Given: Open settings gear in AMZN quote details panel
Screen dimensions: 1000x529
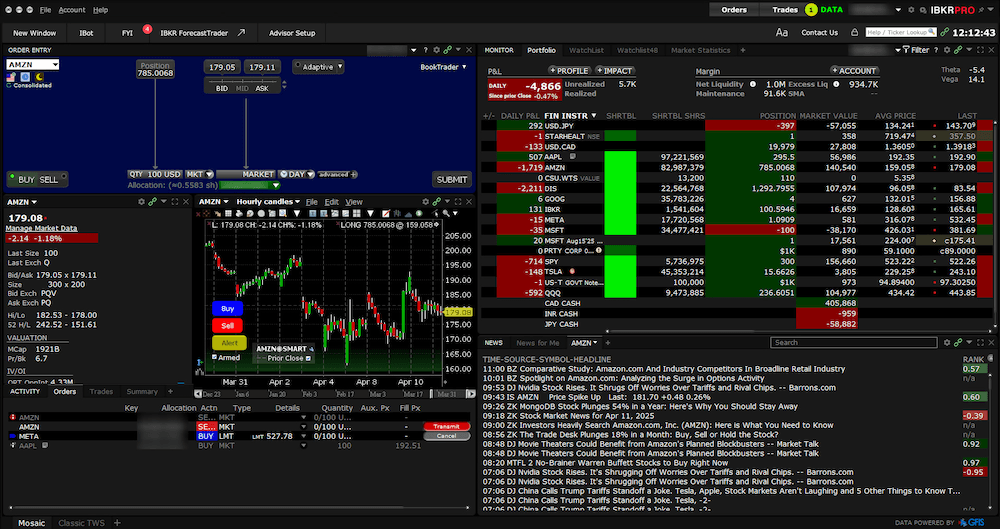Looking at the screenshot, I should tap(141, 202).
